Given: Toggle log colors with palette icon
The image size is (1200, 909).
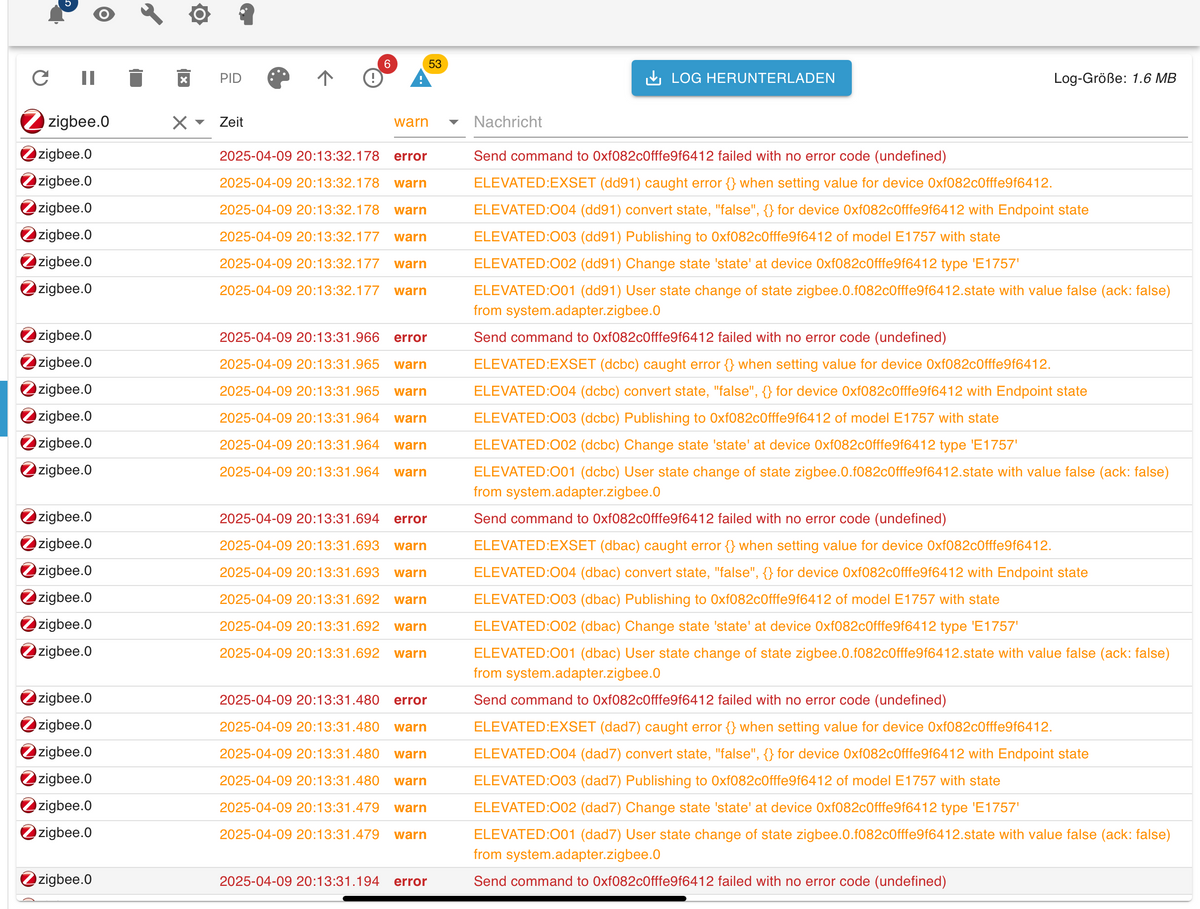Looking at the screenshot, I should [x=278, y=78].
